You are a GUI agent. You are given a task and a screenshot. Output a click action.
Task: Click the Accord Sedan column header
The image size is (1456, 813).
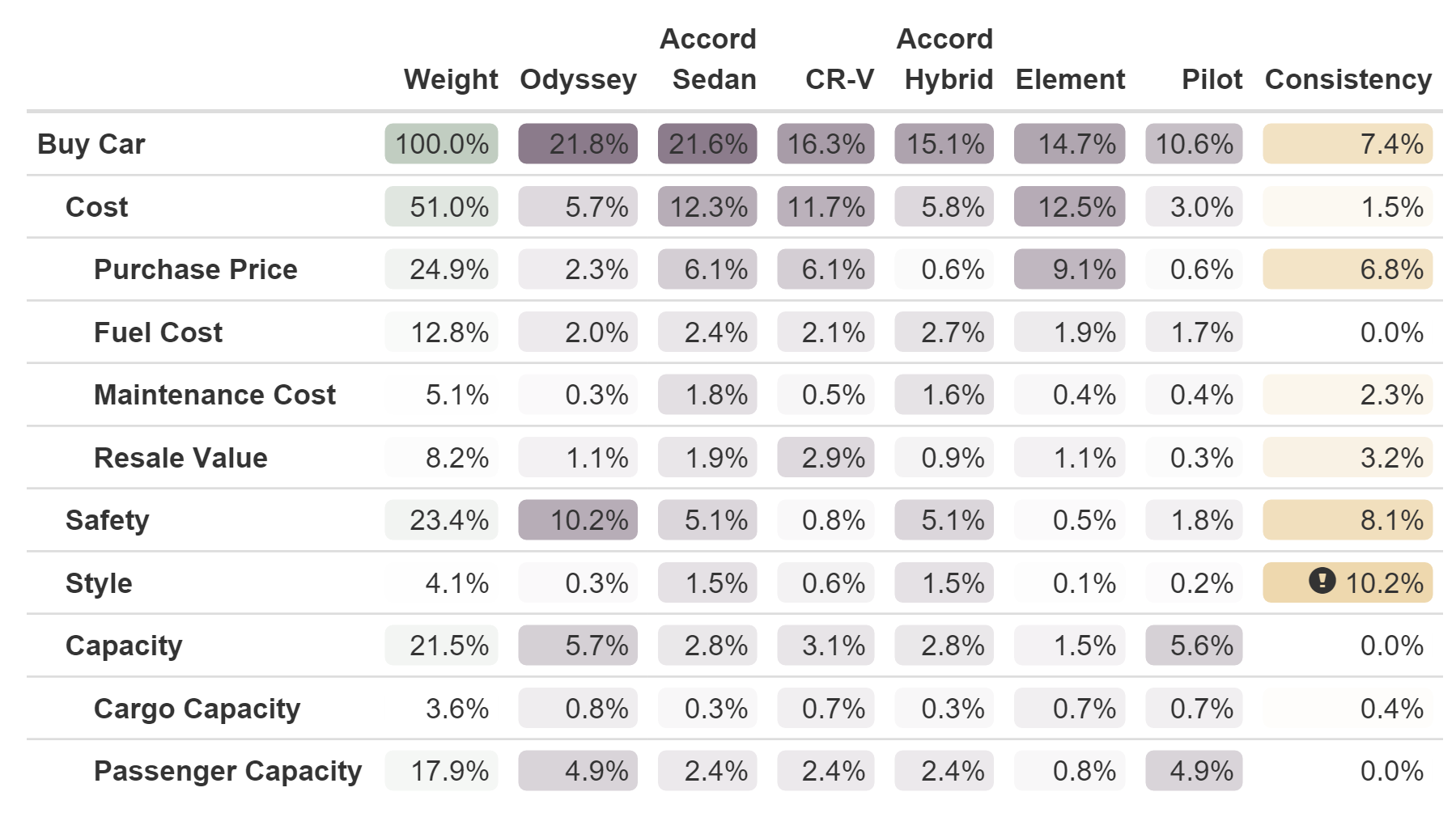pos(708,59)
